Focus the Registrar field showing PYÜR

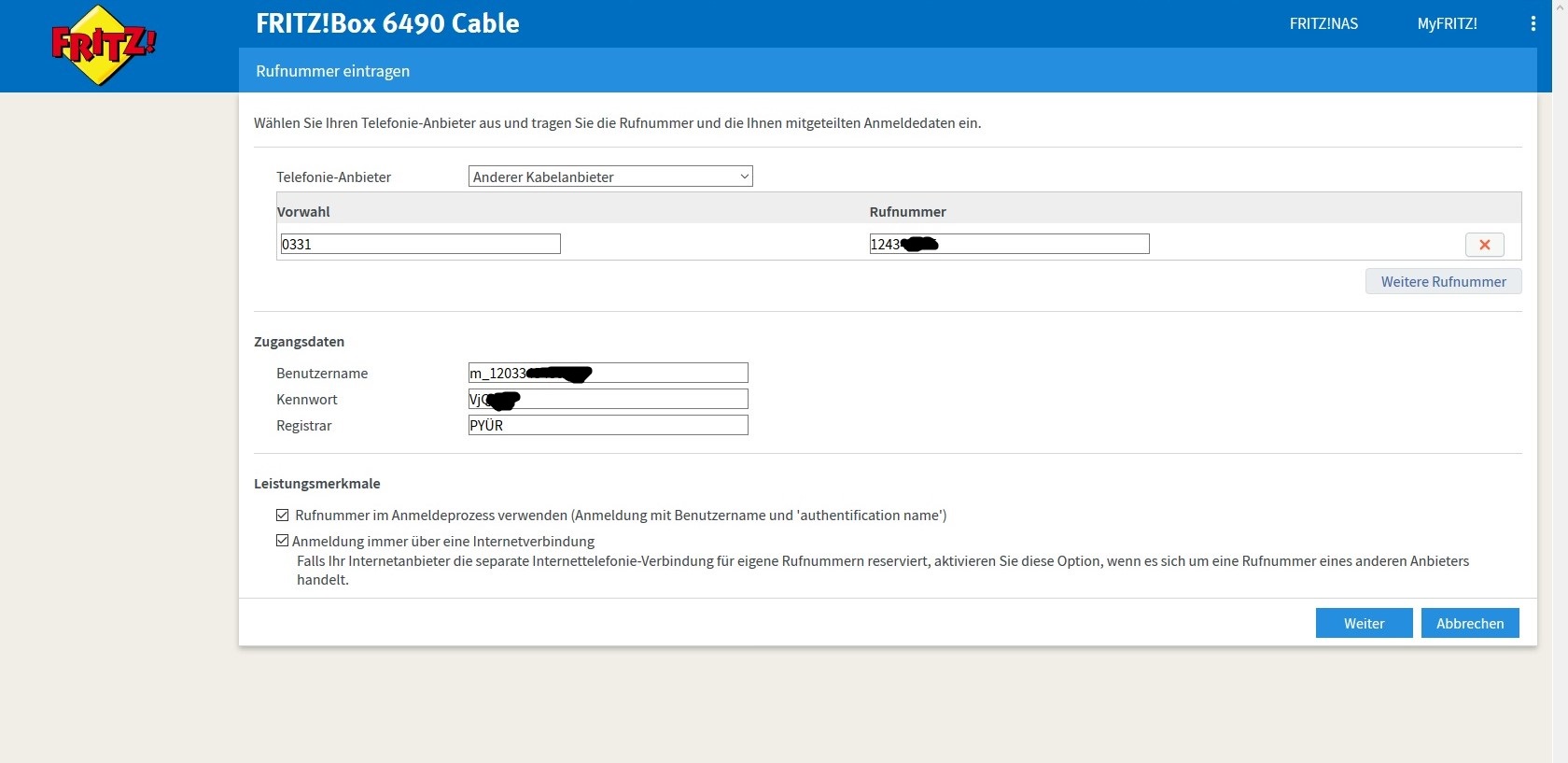point(608,426)
